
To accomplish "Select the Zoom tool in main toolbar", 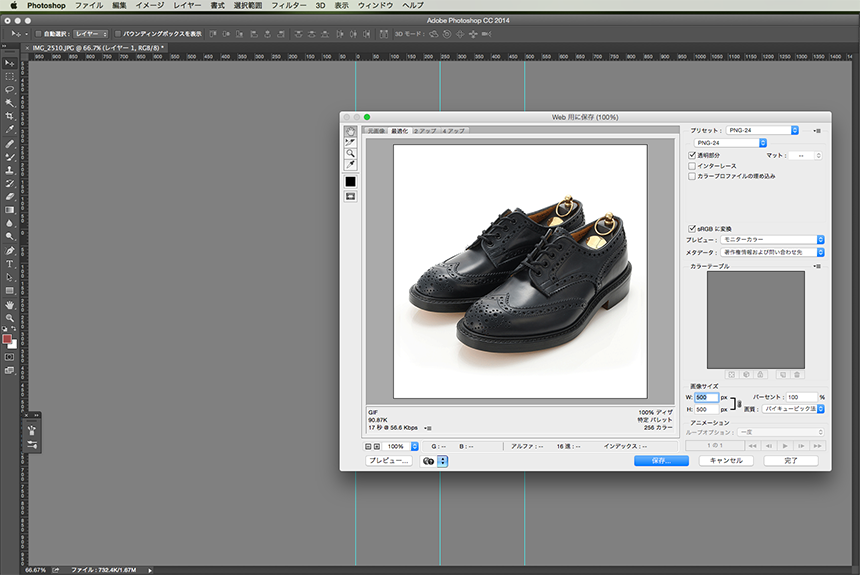I will point(9,318).
